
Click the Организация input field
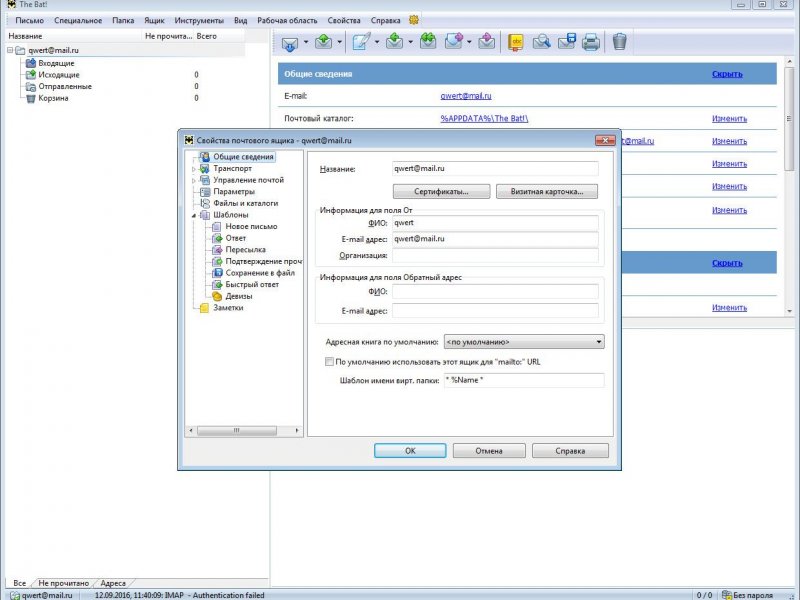pos(495,255)
